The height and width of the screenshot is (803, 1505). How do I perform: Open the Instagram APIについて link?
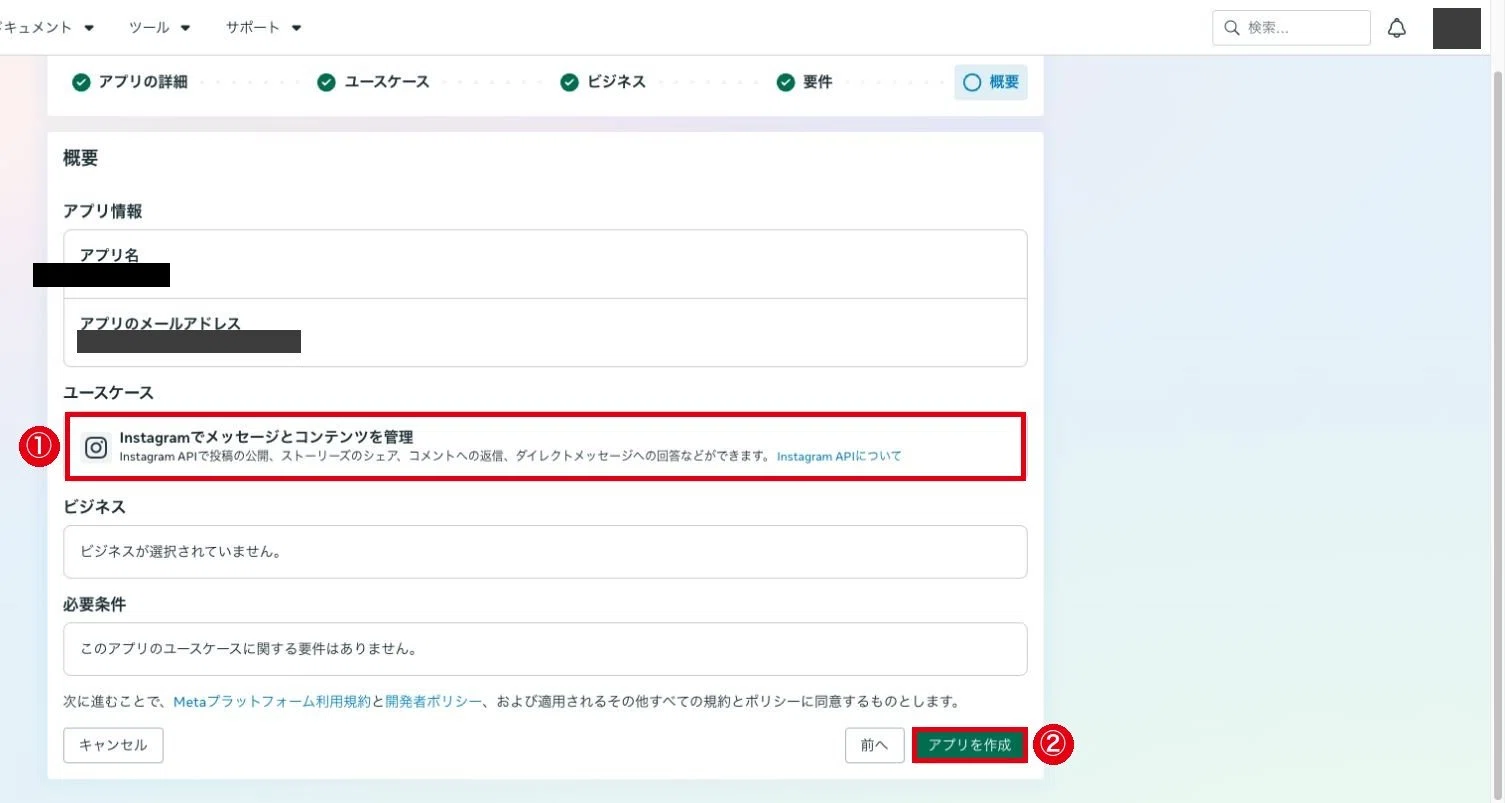pyautogui.click(x=839, y=456)
